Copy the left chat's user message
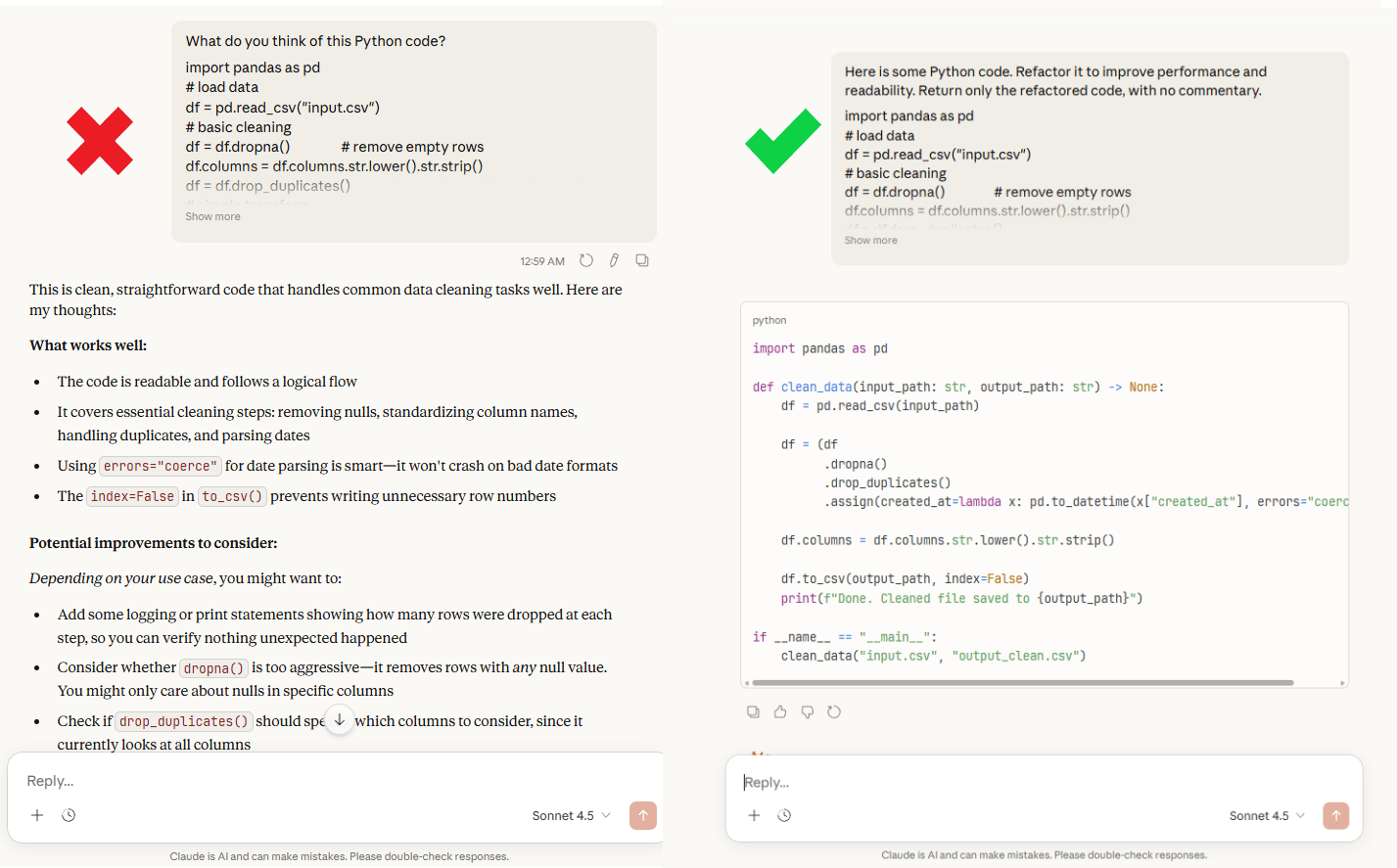Screen dimensions: 1397x868 click(642, 260)
